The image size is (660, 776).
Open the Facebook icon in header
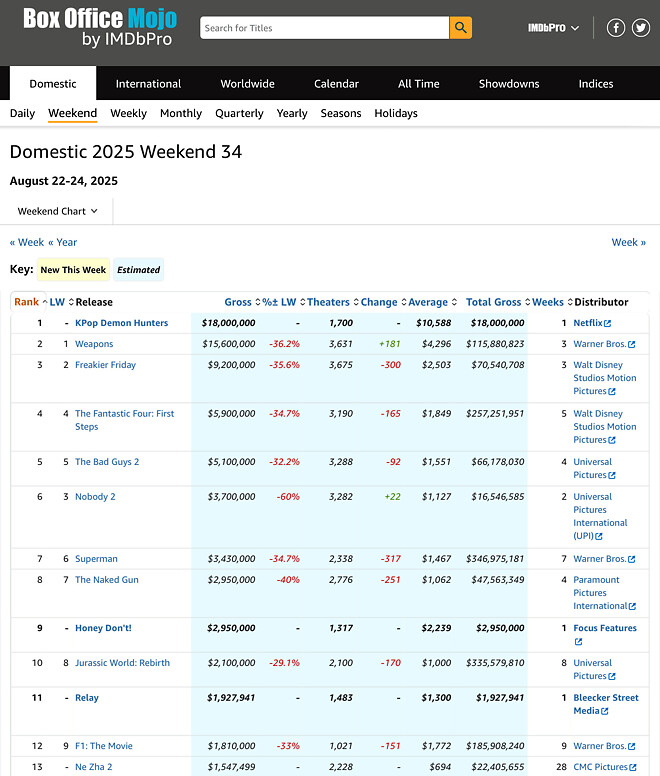(x=617, y=28)
